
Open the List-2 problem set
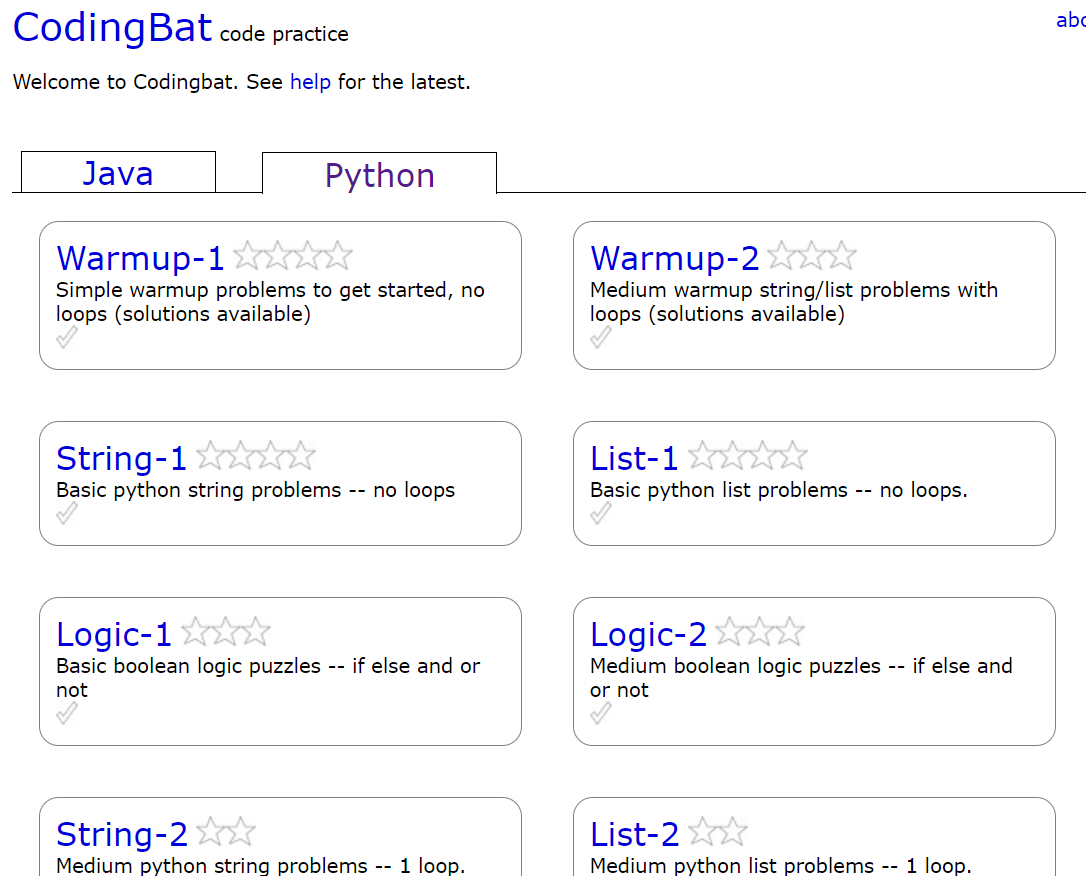(634, 833)
